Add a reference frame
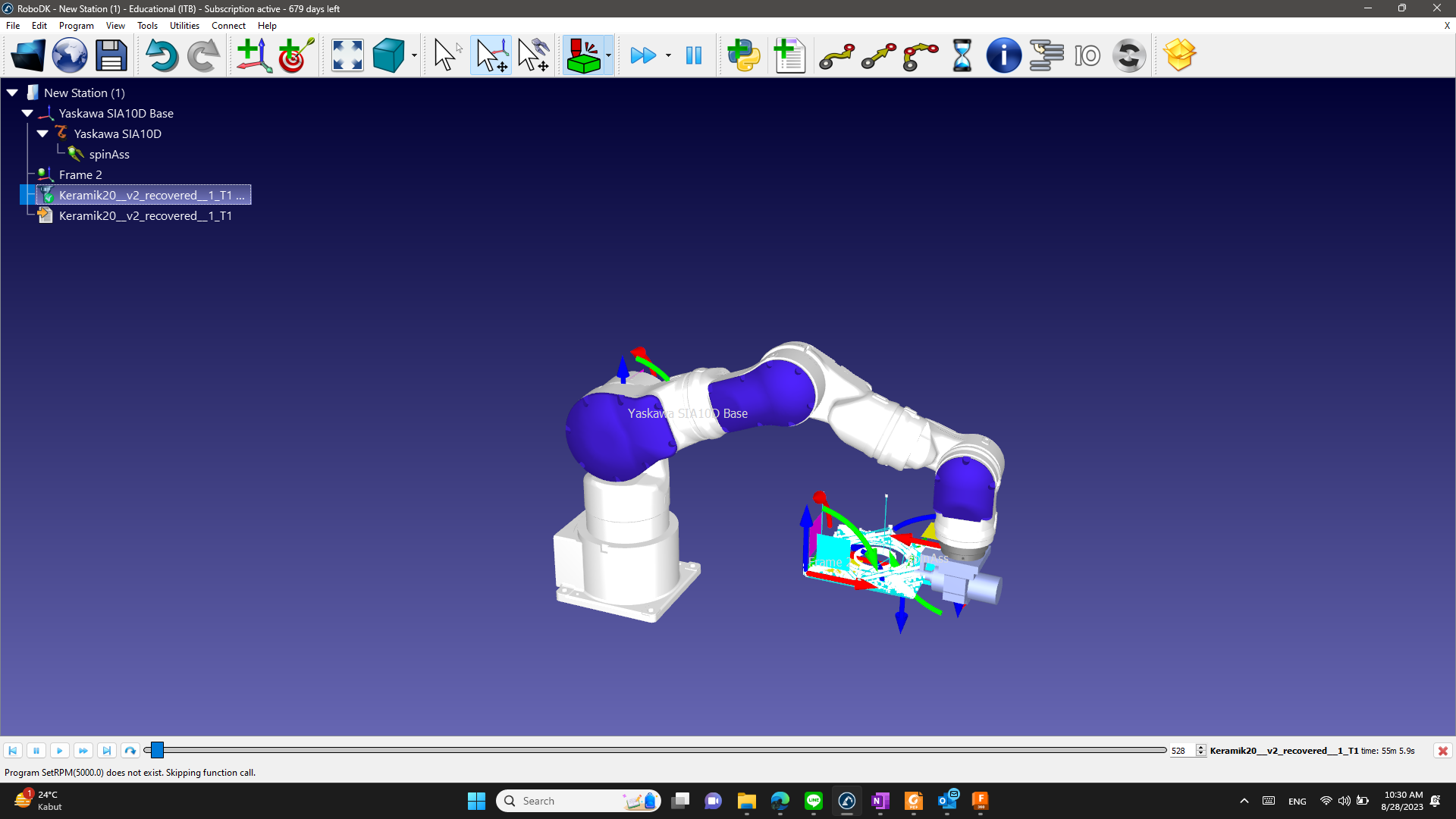 253,55
